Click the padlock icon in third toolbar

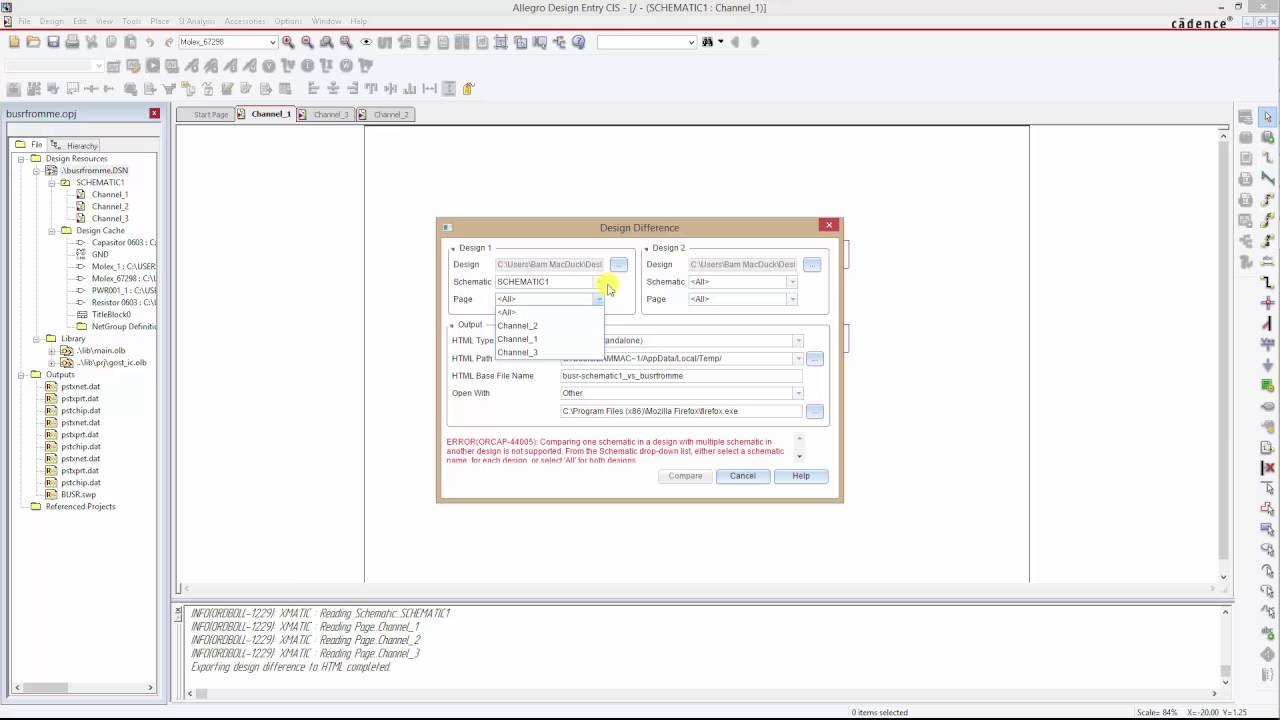(x=468, y=88)
